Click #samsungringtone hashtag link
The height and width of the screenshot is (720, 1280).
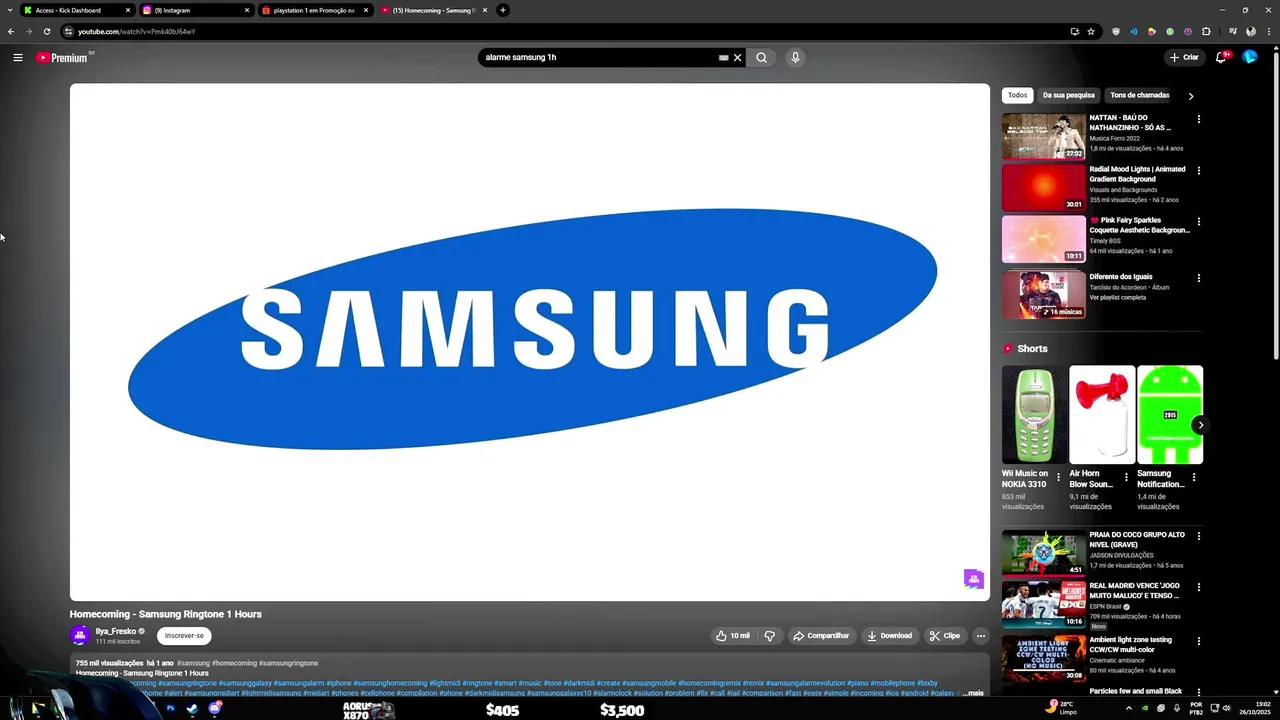click(x=288, y=663)
